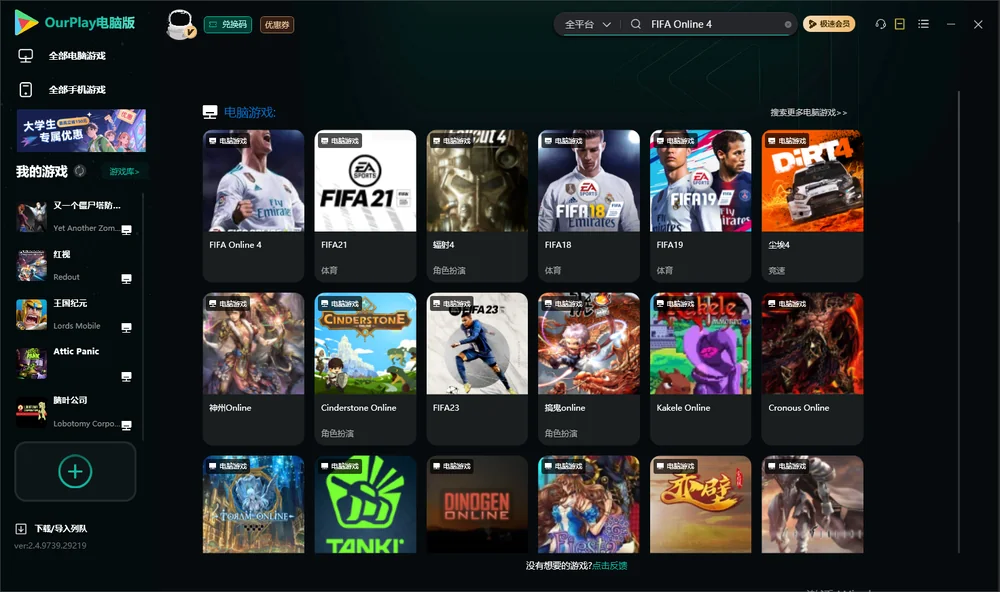
Task: Open the 搞鬼online game card
Action: pos(589,369)
